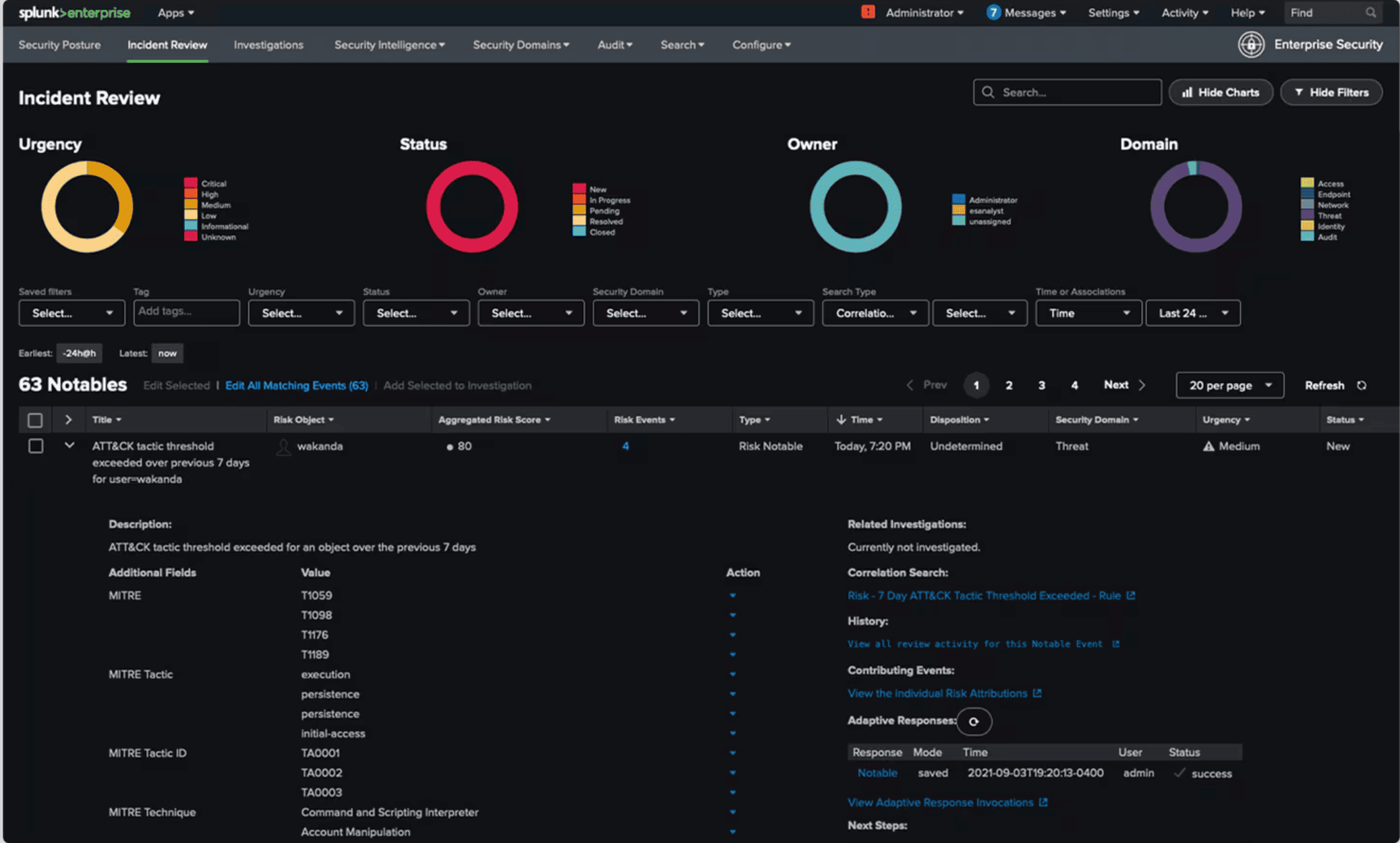Click page 2 of the notables pagination
The image size is (1400, 843).
pos(1009,385)
